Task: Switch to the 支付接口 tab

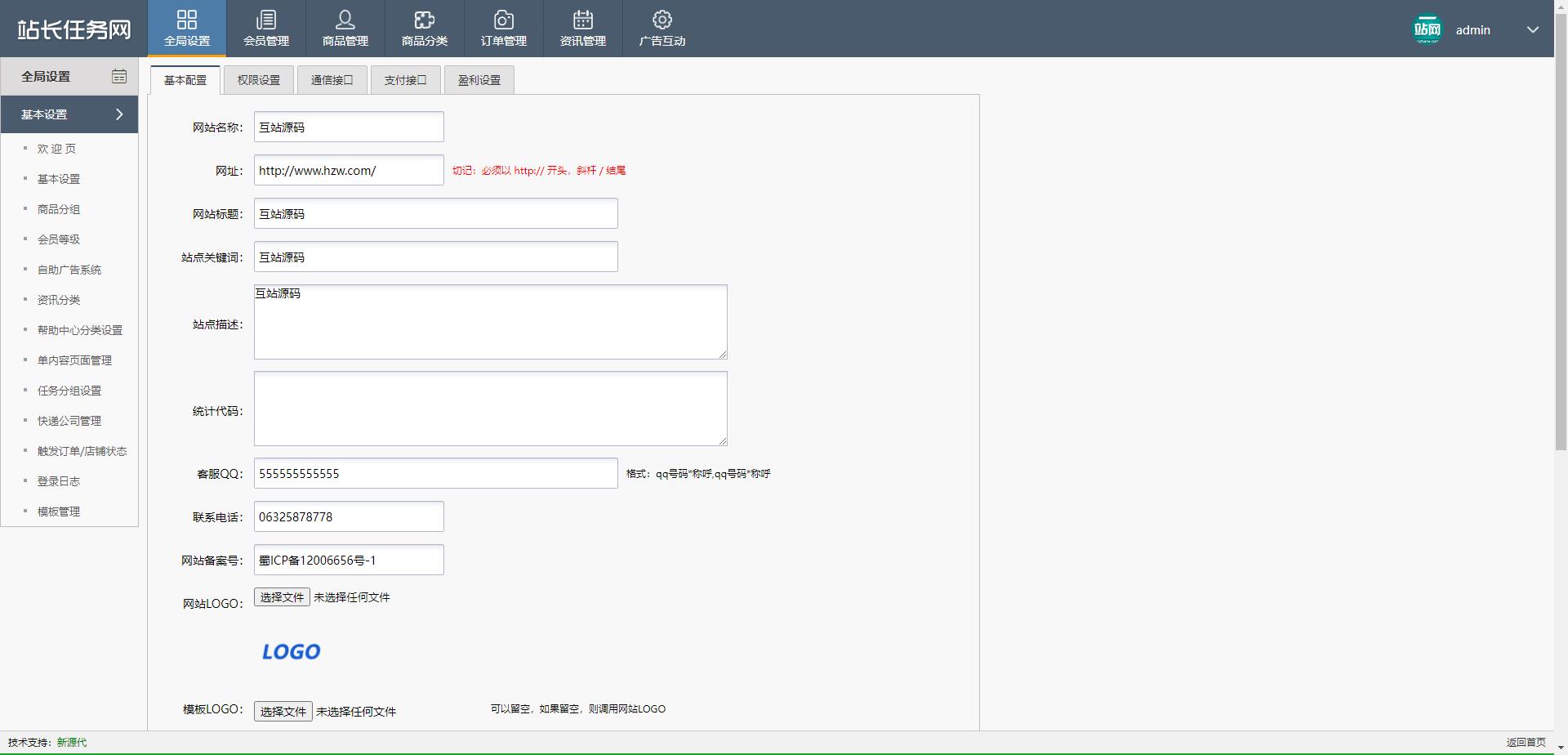Action: (406, 80)
